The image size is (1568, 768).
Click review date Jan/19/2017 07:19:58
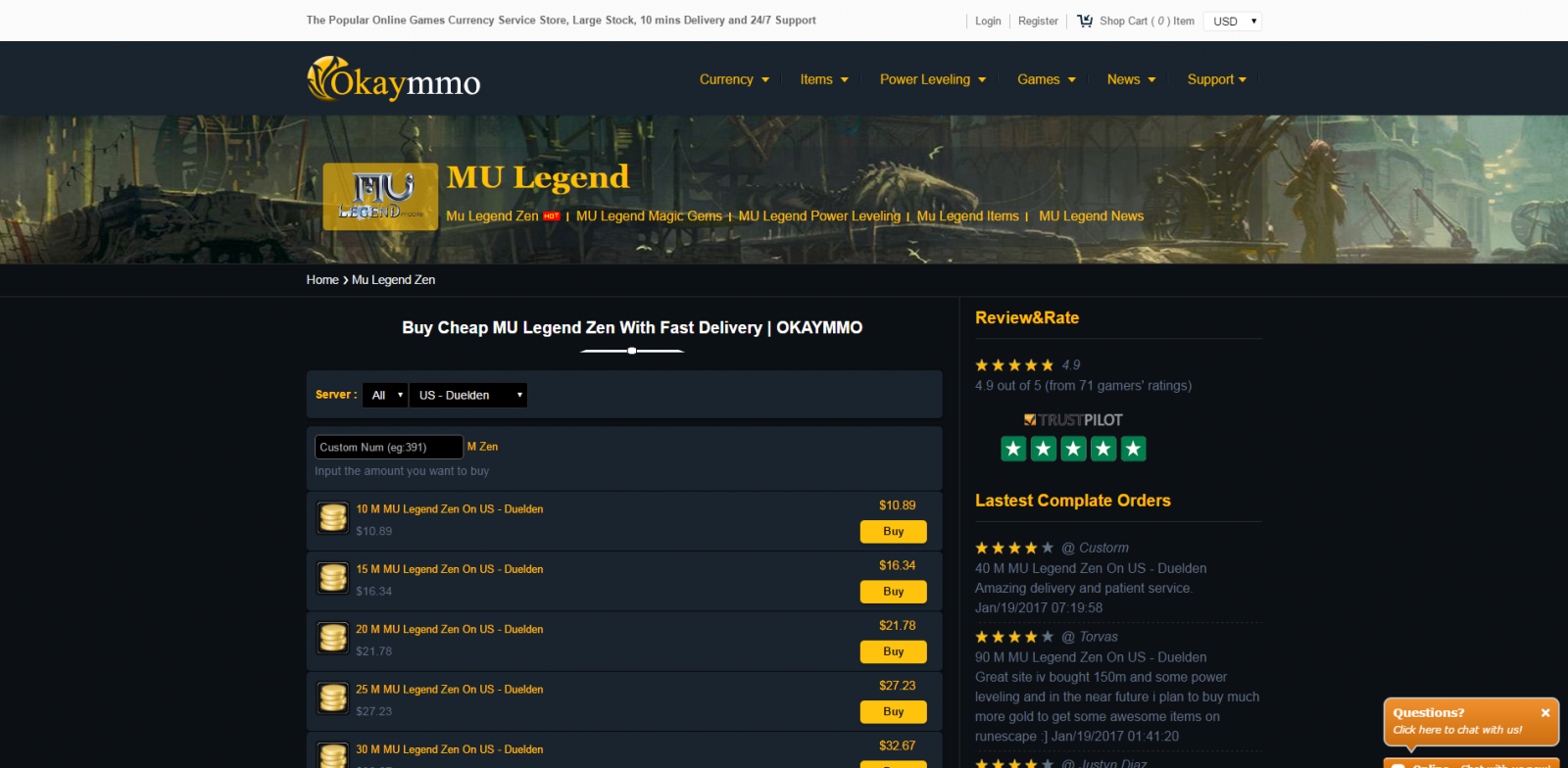(1039, 607)
